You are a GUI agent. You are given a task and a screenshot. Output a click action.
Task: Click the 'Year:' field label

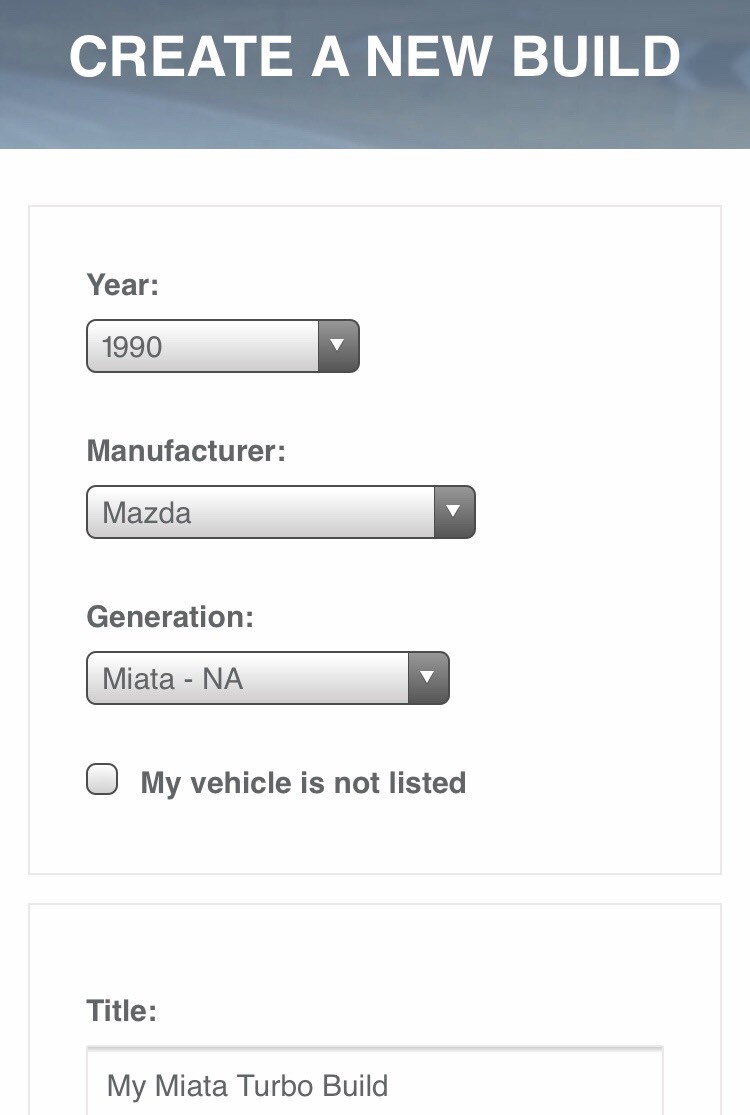(x=123, y=285)
